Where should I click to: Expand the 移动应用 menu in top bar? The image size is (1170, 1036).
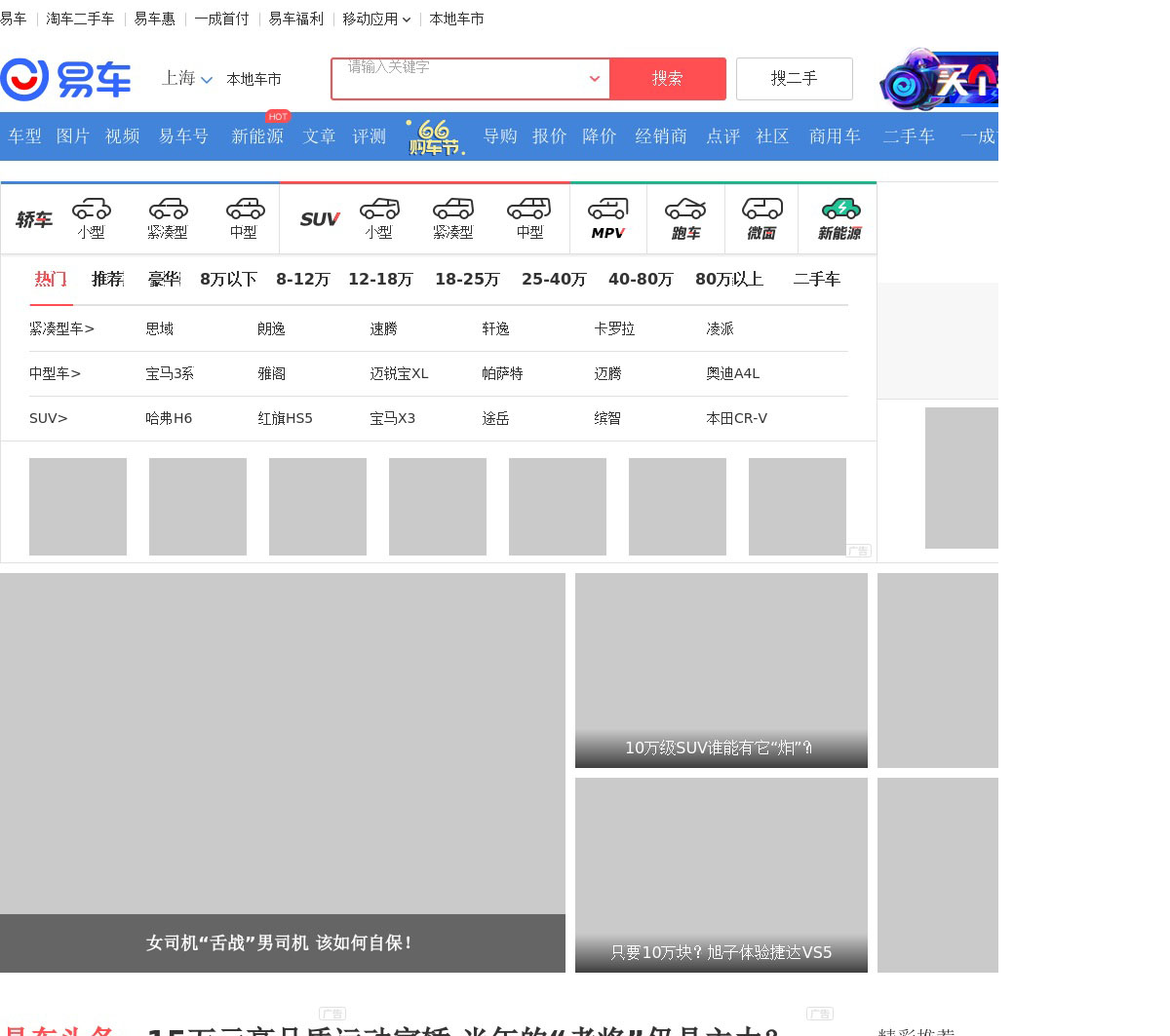coord(376,19)
